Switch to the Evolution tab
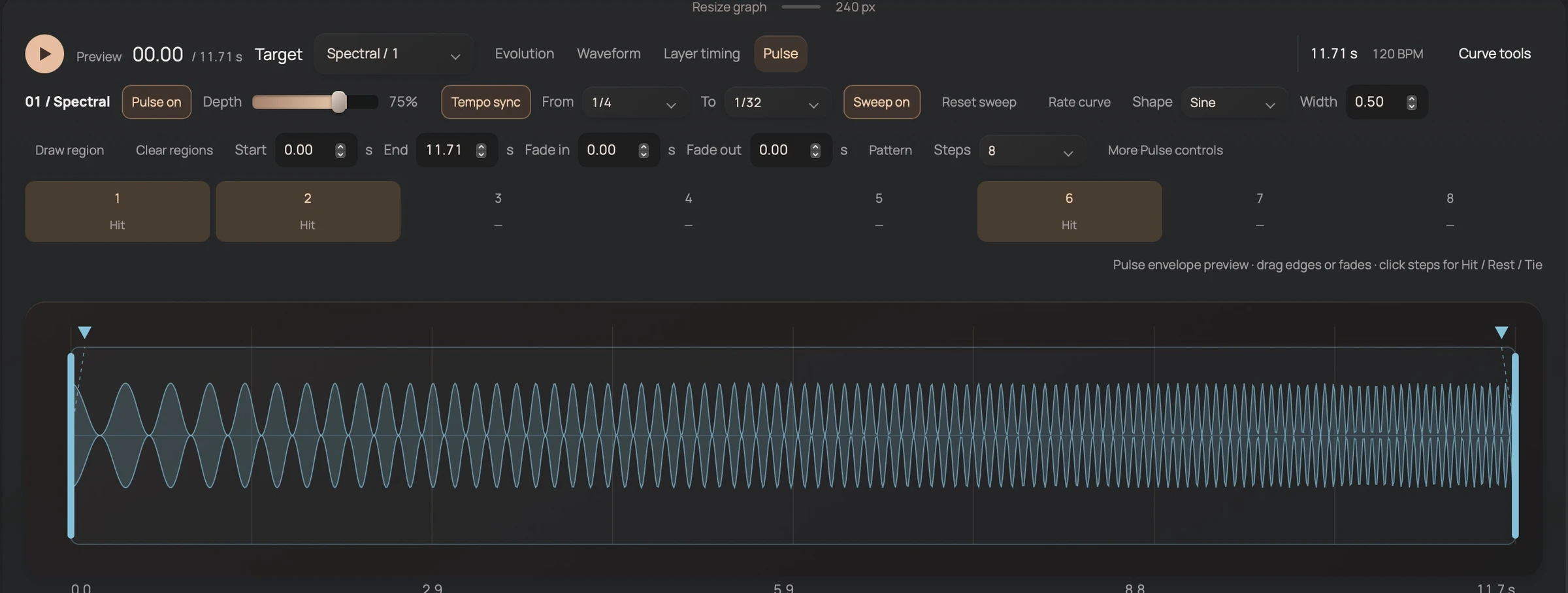Viewport: 1568px width, 593px height. [525, 54]
